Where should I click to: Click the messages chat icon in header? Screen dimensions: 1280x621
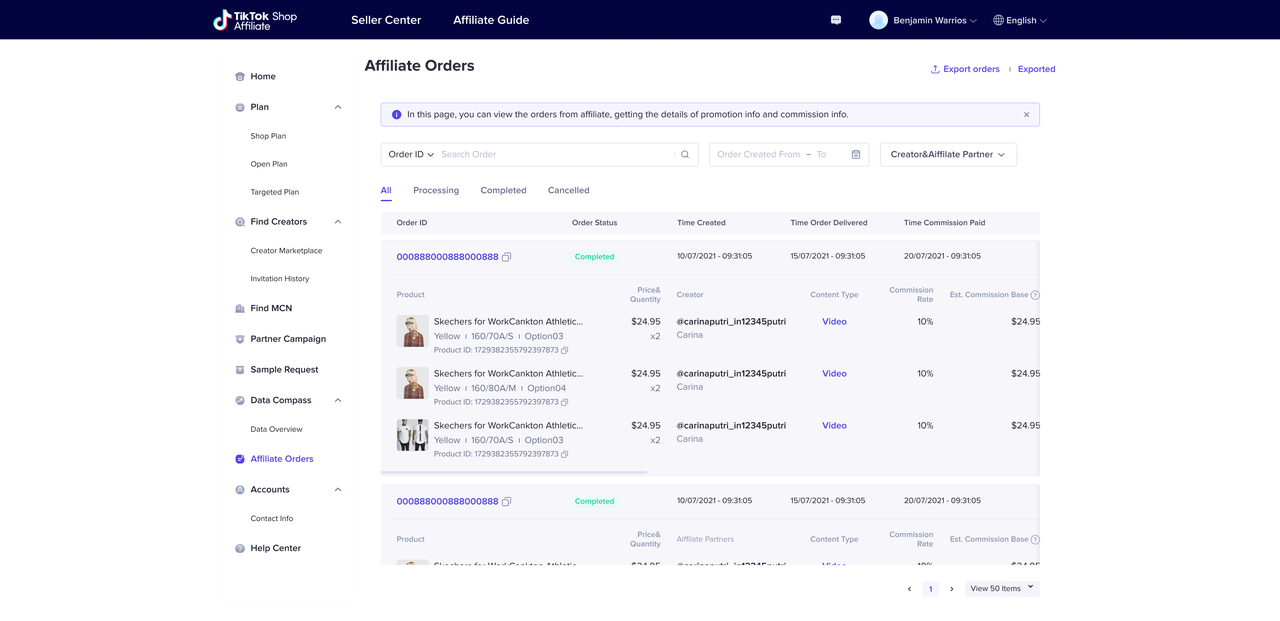click(836, 20)
